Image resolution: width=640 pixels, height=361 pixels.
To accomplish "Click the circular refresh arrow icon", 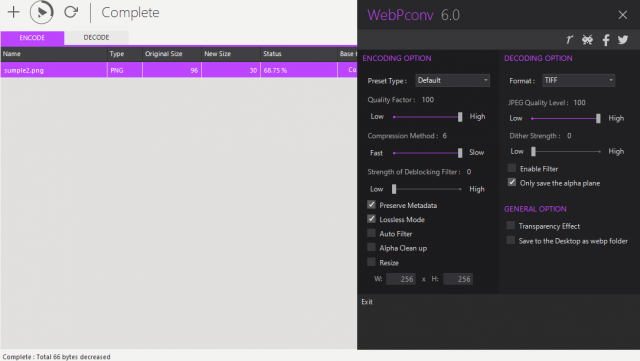I will click(x=71, y=12).
